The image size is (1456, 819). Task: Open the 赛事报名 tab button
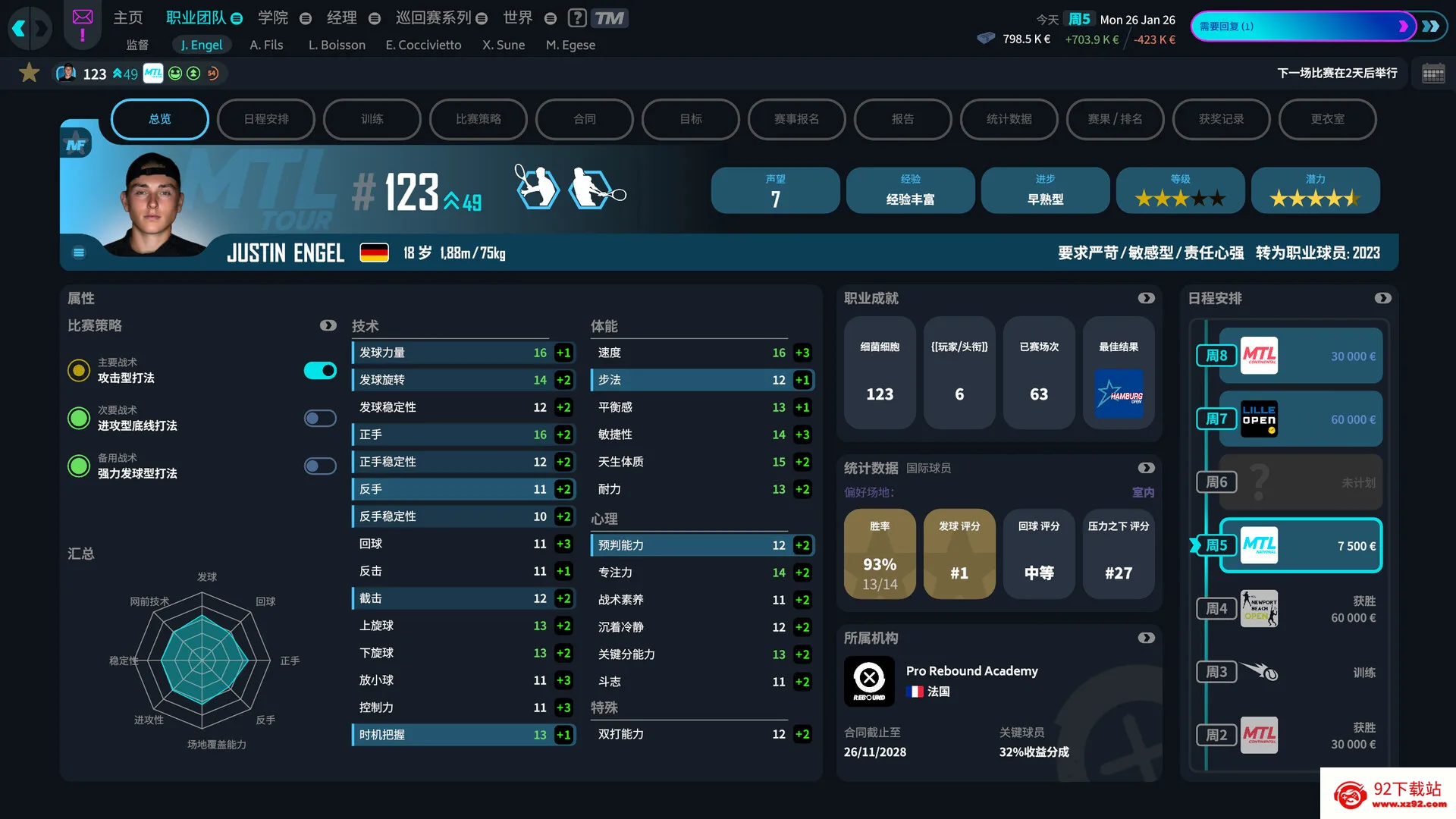pyautogui.click(x=797, y=119)
